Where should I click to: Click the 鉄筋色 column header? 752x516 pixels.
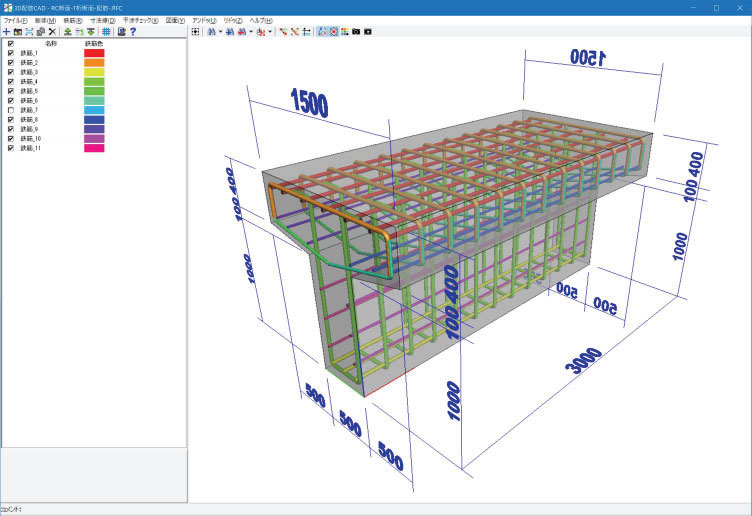[x=95, y=44]
